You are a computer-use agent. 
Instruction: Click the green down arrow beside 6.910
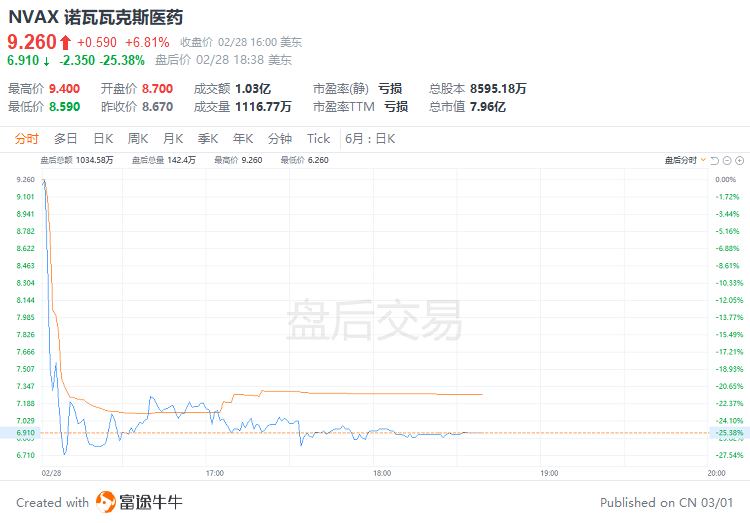pyautogui.click(x=46, y=61)
